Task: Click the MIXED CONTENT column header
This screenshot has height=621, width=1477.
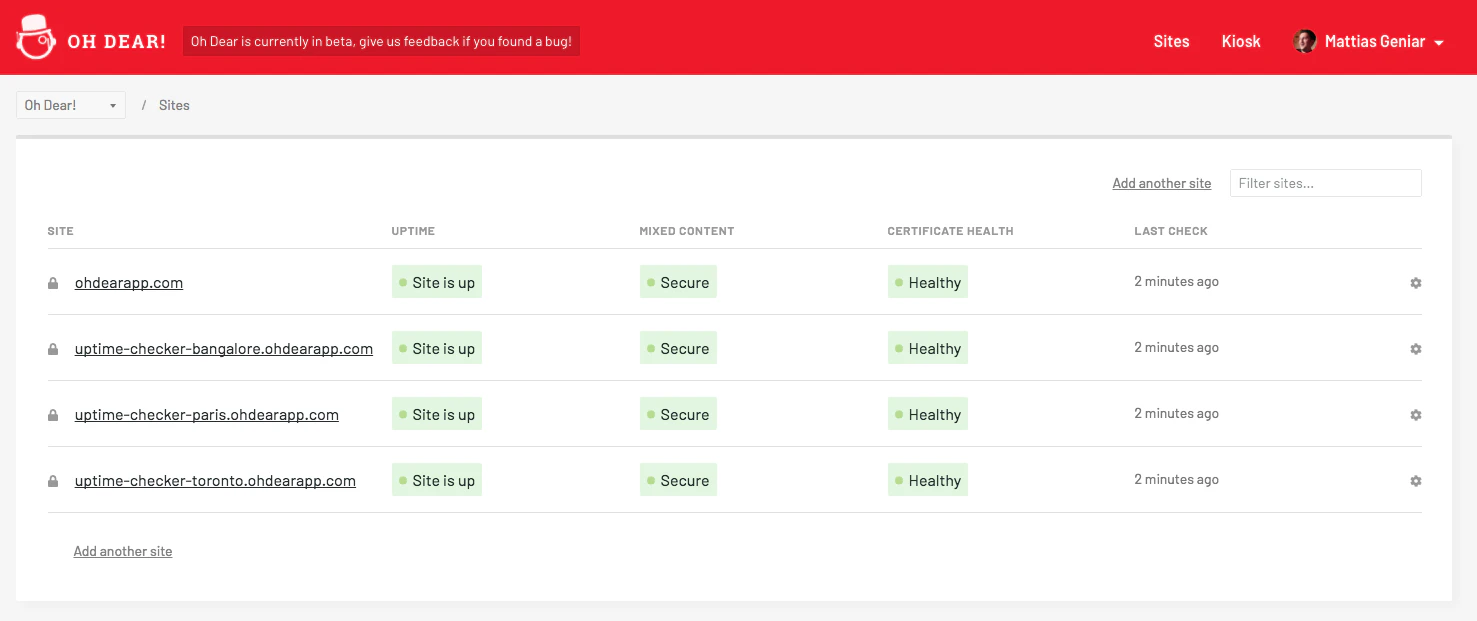Action: click(x=687, y=231)
